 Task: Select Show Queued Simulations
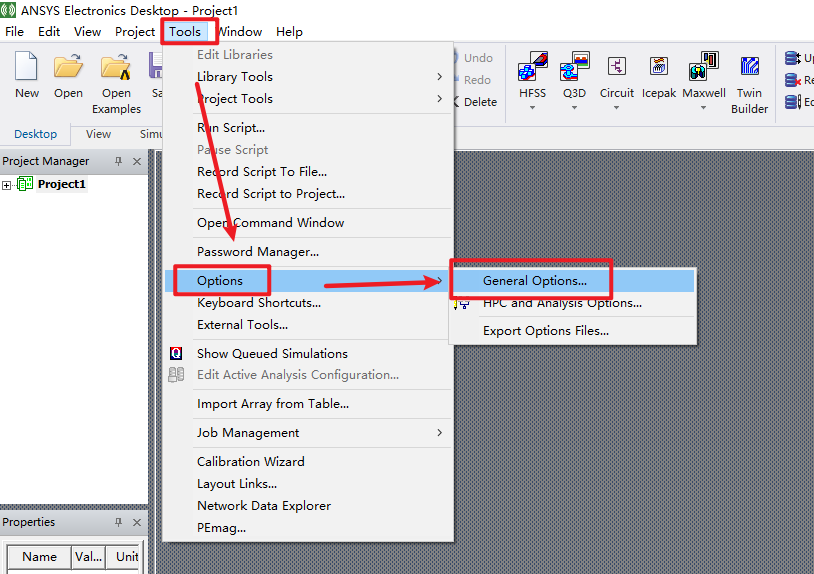coord(272,353)
